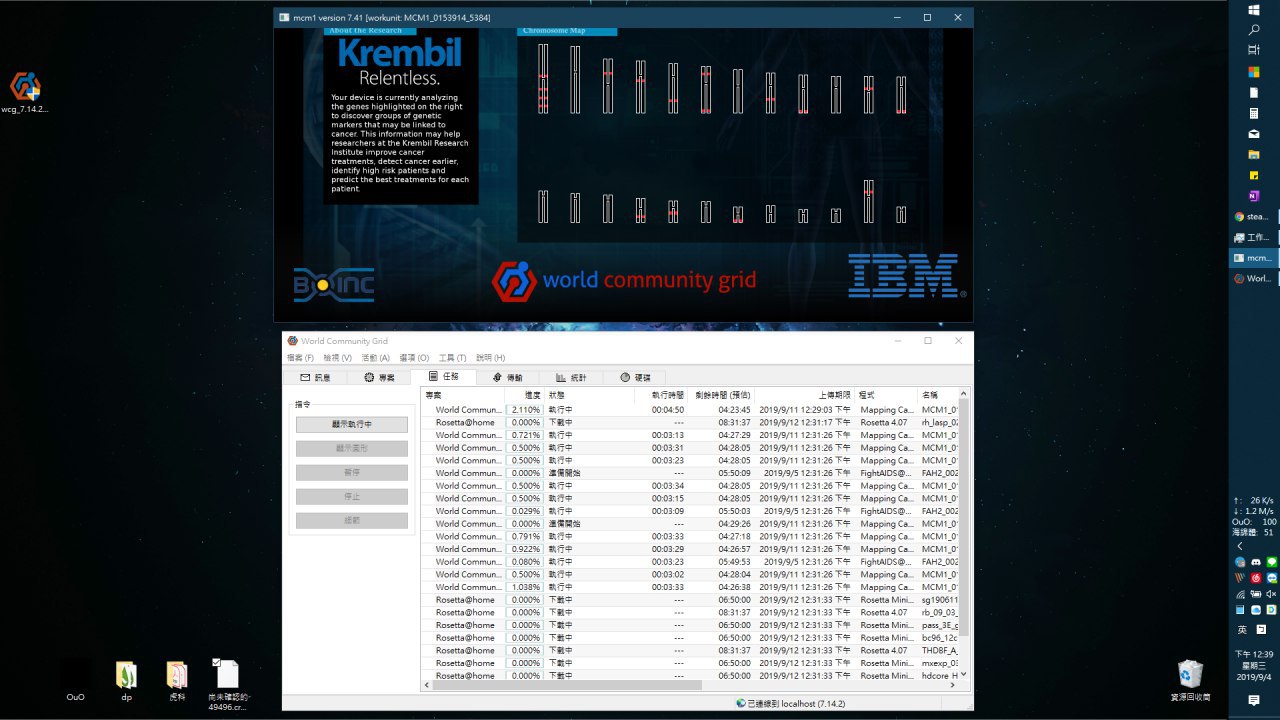The width and height of the screenshot is (1280, 720).
Task: Sort tasks by the 狀態 column header
Action: tap(590, 396)
